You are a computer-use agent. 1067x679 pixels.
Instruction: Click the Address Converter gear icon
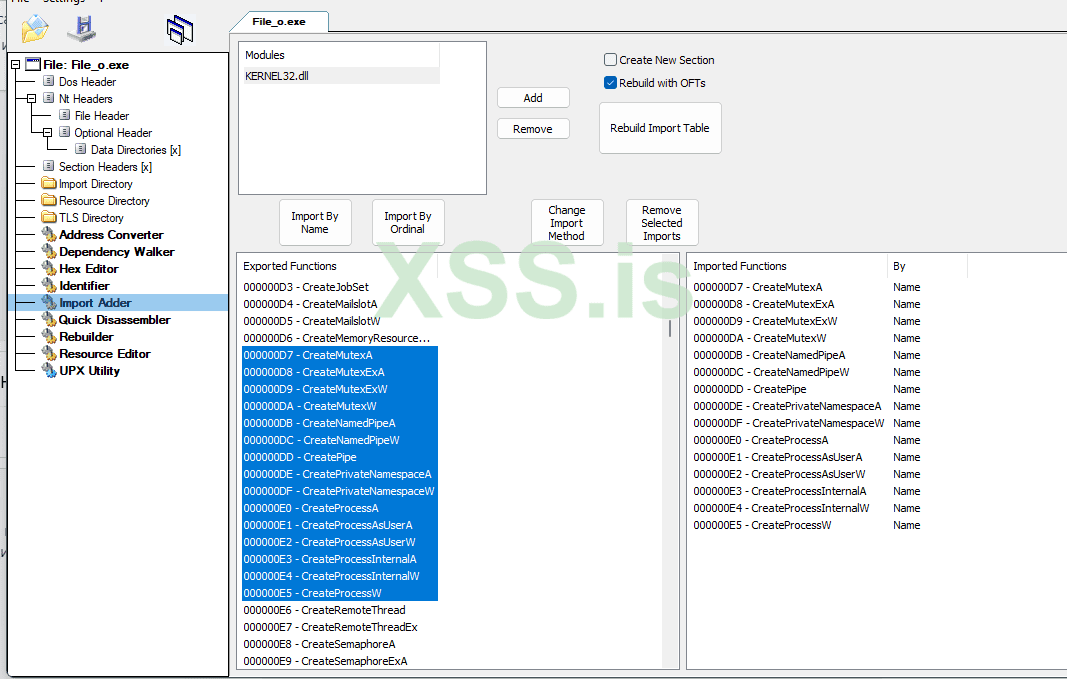click(49, 234)
